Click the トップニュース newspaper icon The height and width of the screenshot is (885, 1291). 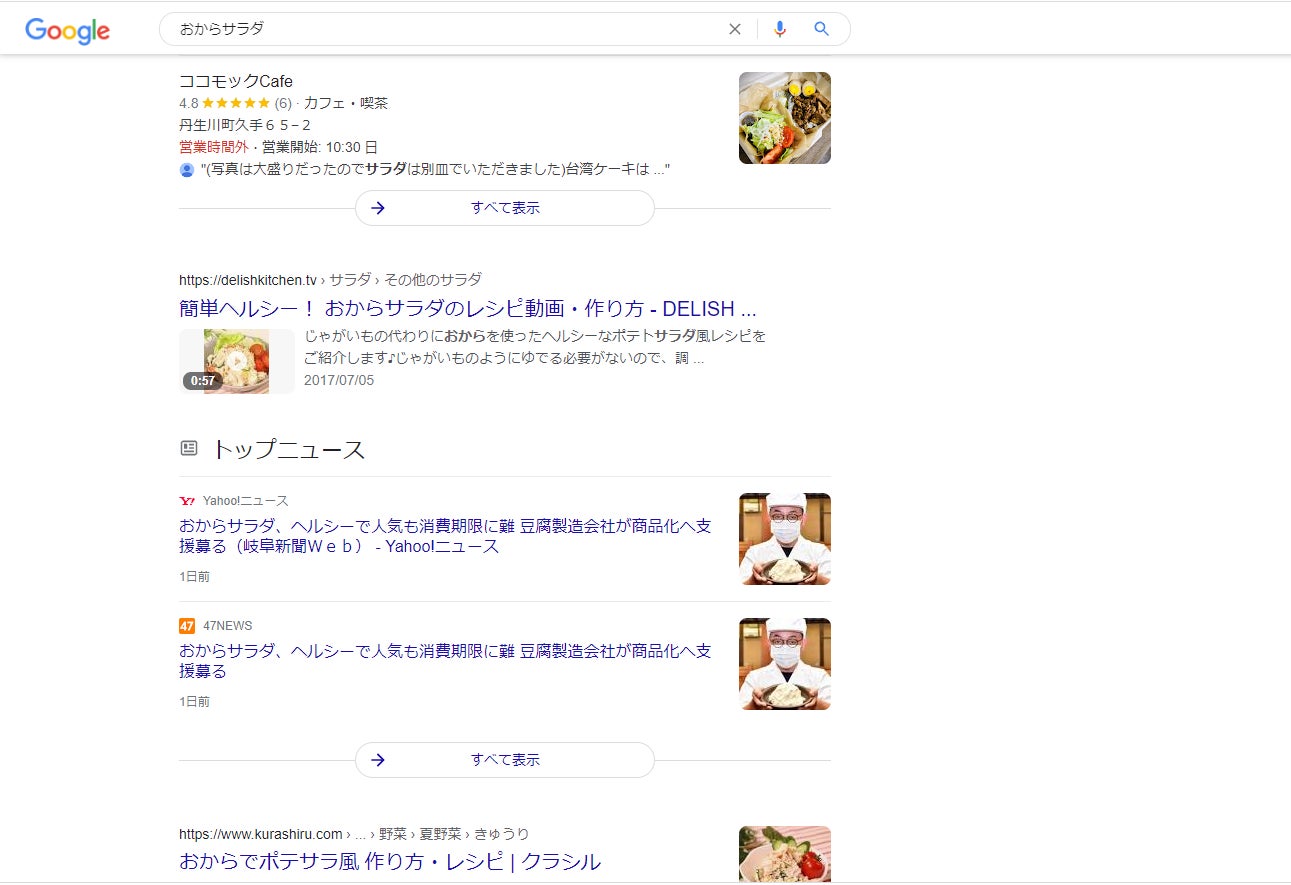point(189,448)
